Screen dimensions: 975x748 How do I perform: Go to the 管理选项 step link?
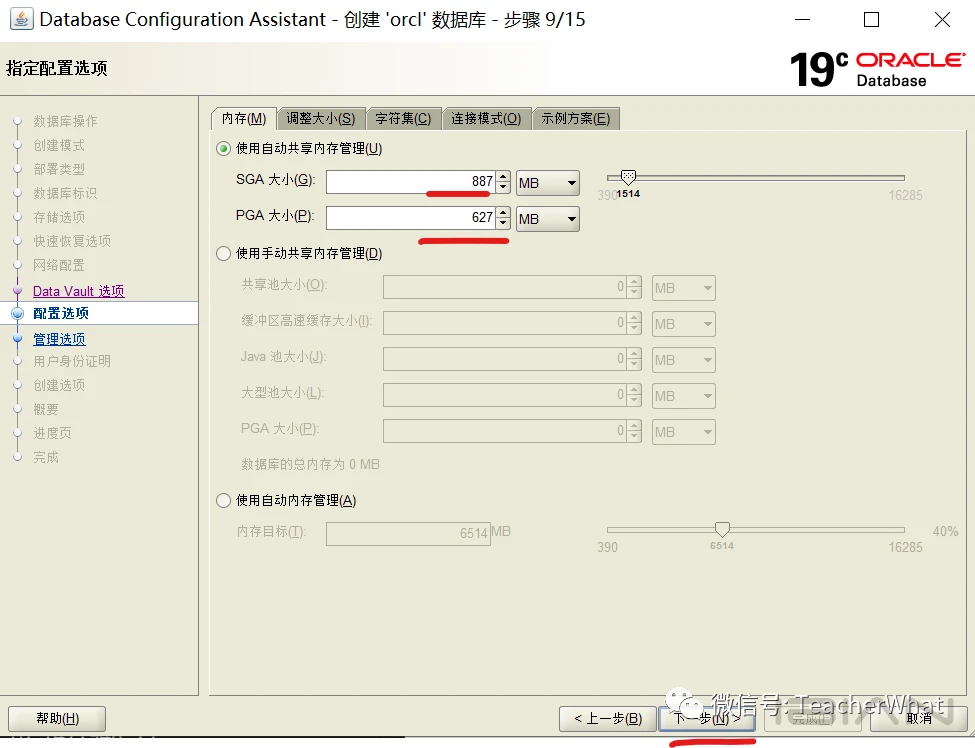[59, 339]
